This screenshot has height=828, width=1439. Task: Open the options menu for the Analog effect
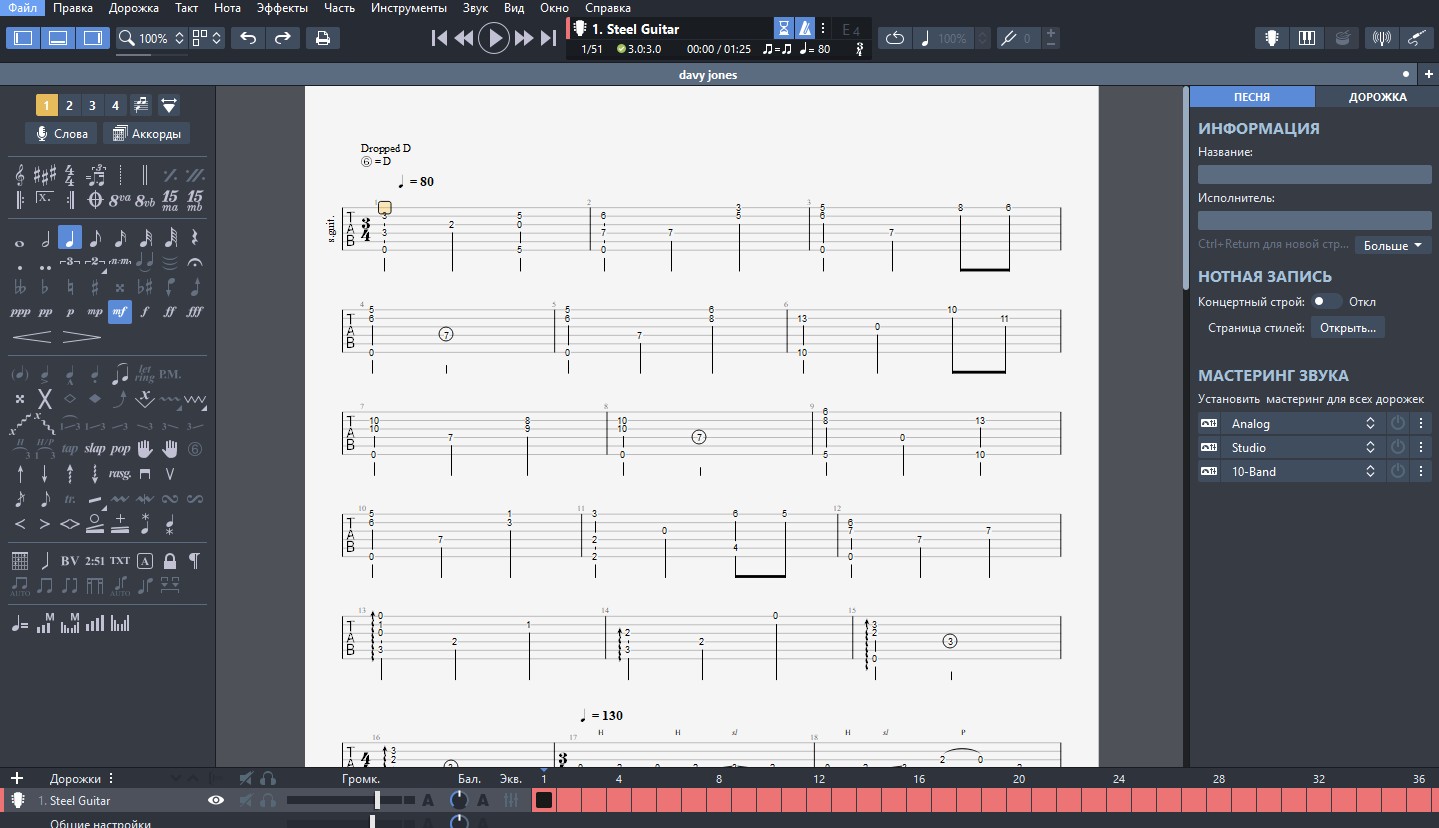1420,423
